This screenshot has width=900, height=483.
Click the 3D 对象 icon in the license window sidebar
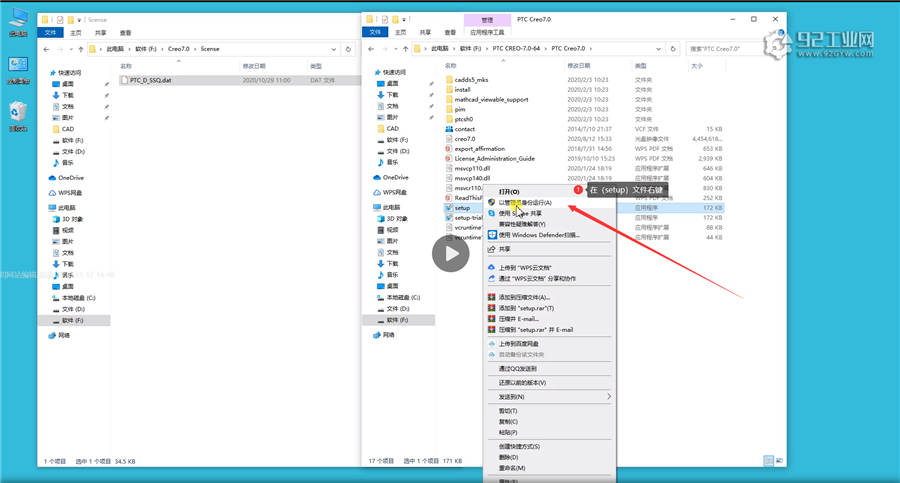[x=56, y=219]
